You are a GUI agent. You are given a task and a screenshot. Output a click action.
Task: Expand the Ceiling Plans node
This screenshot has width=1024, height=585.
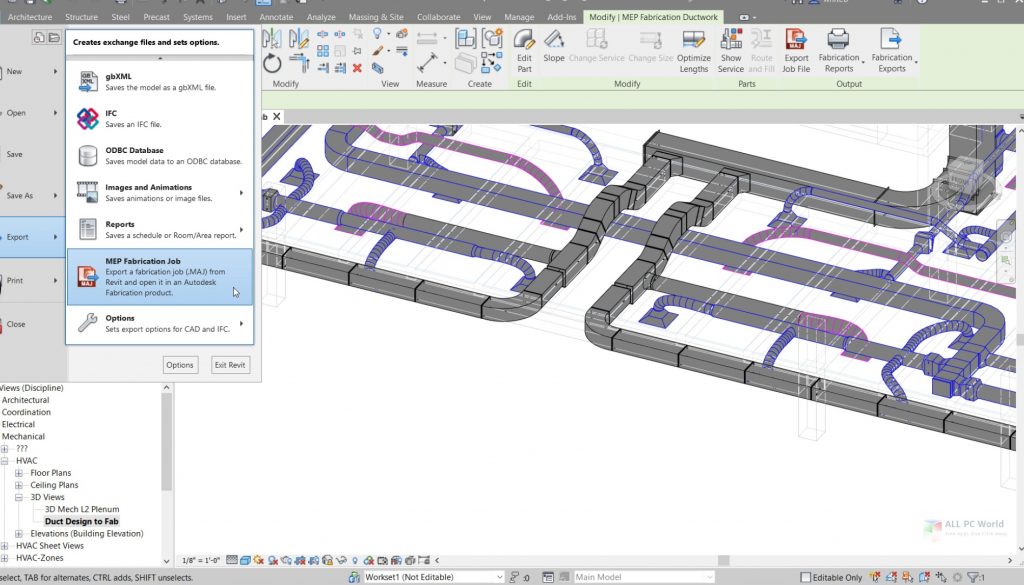[19, 485]
